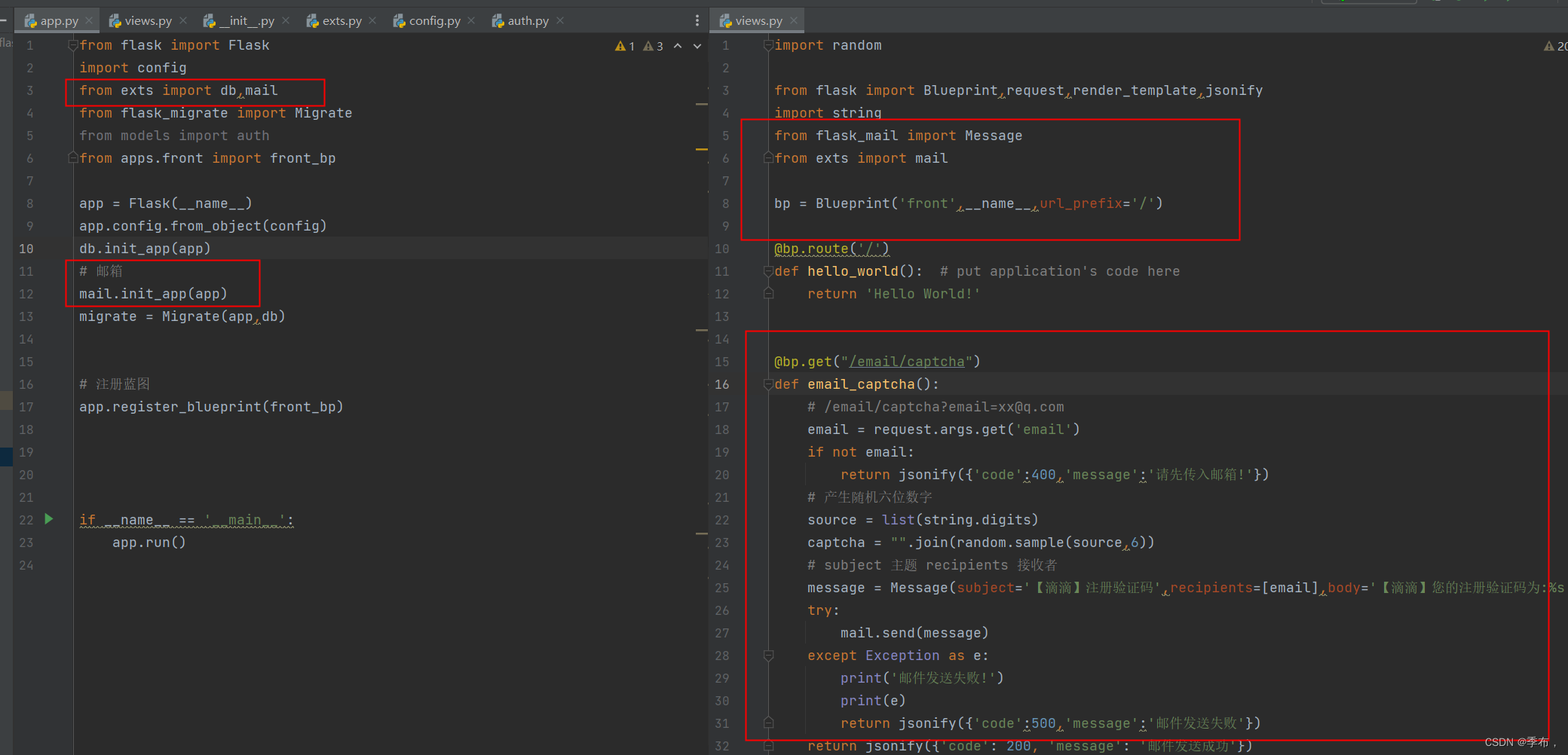This screenshot has width=1568, height=755.
Task: Click the warning indicator in right views.py editor
Action: pyautogui.click(x=1555, y=46)
